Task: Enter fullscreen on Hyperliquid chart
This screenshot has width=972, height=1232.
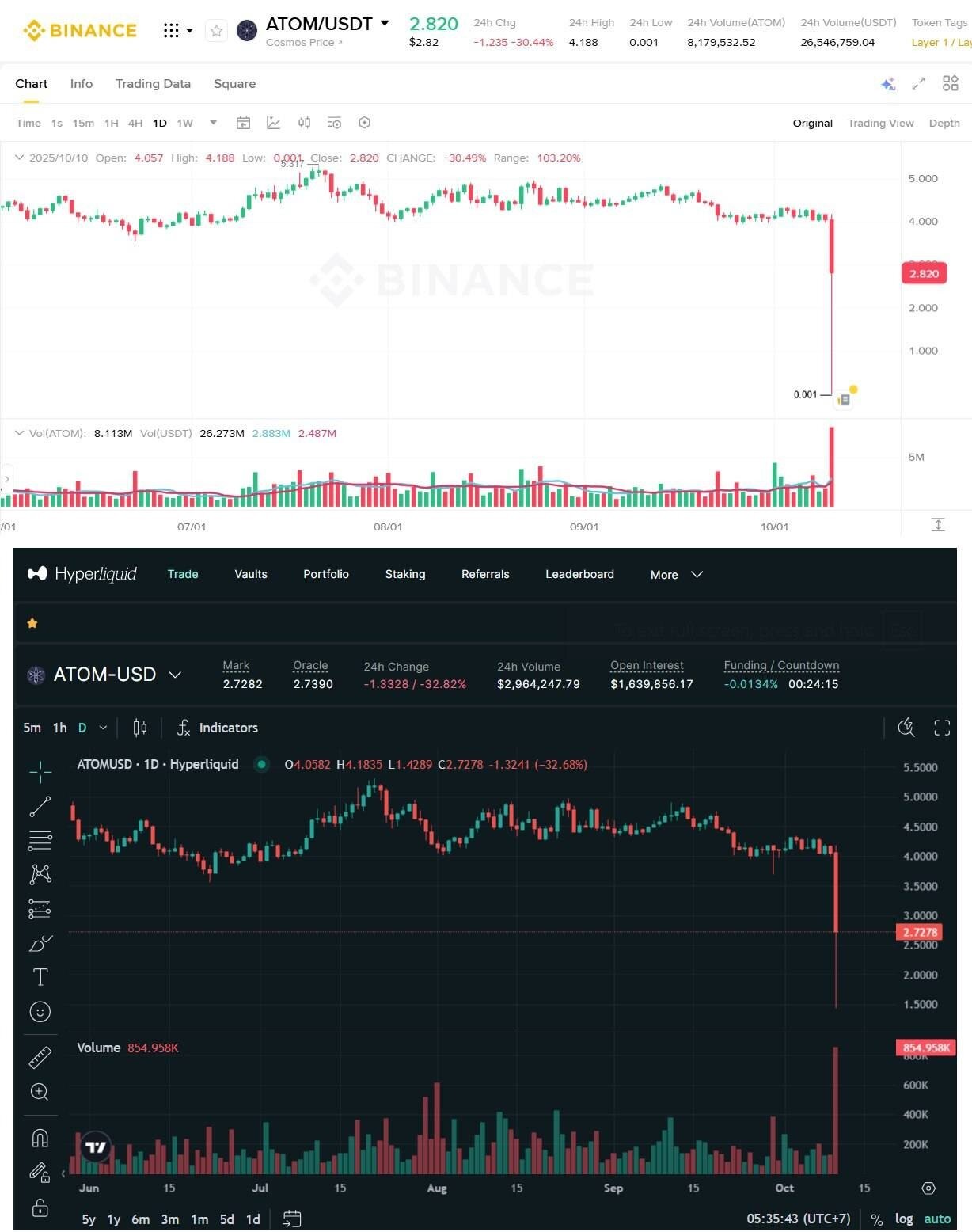Action: pos(942,728)
